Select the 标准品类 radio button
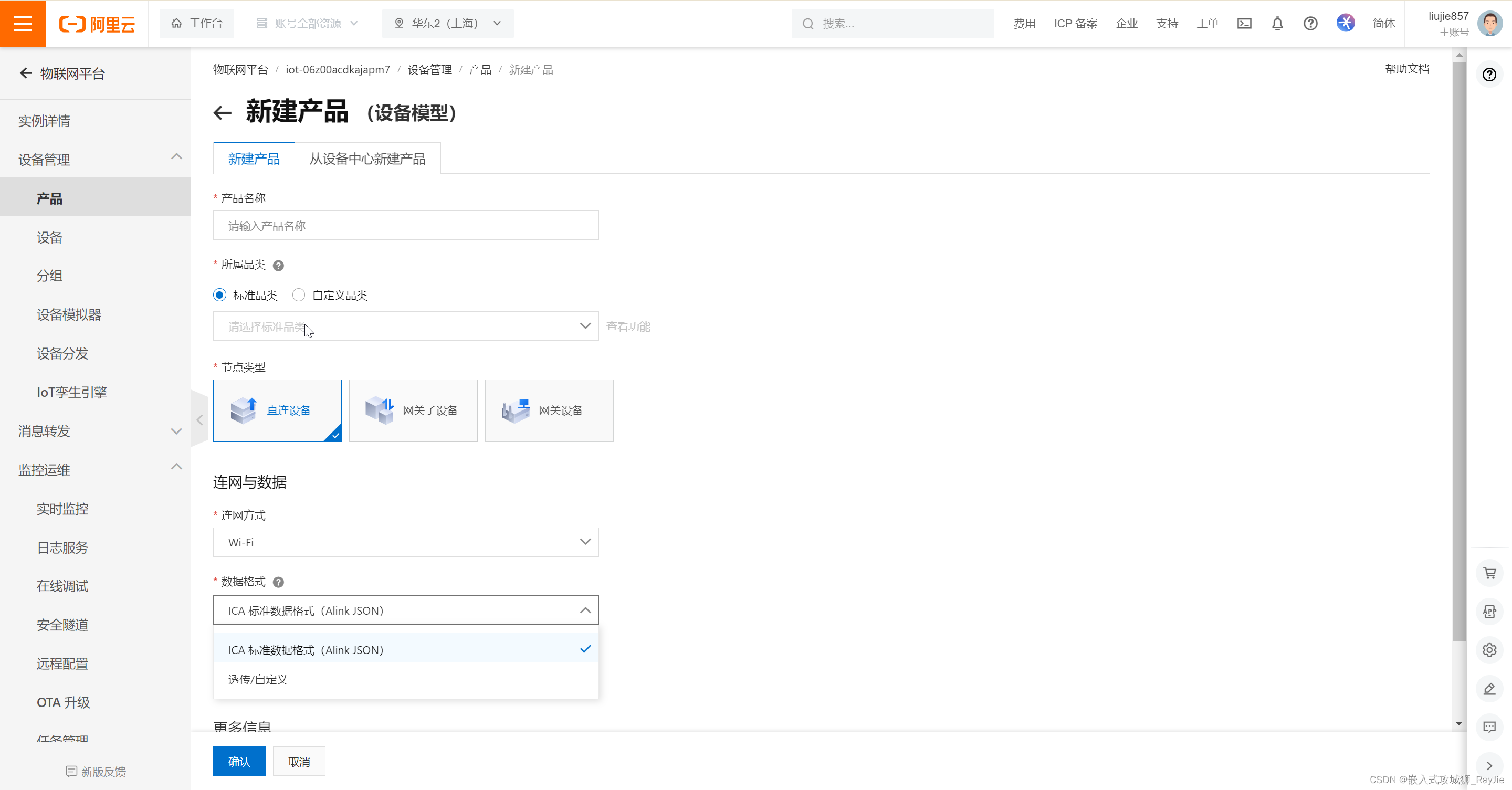 [x=220, y=295]
